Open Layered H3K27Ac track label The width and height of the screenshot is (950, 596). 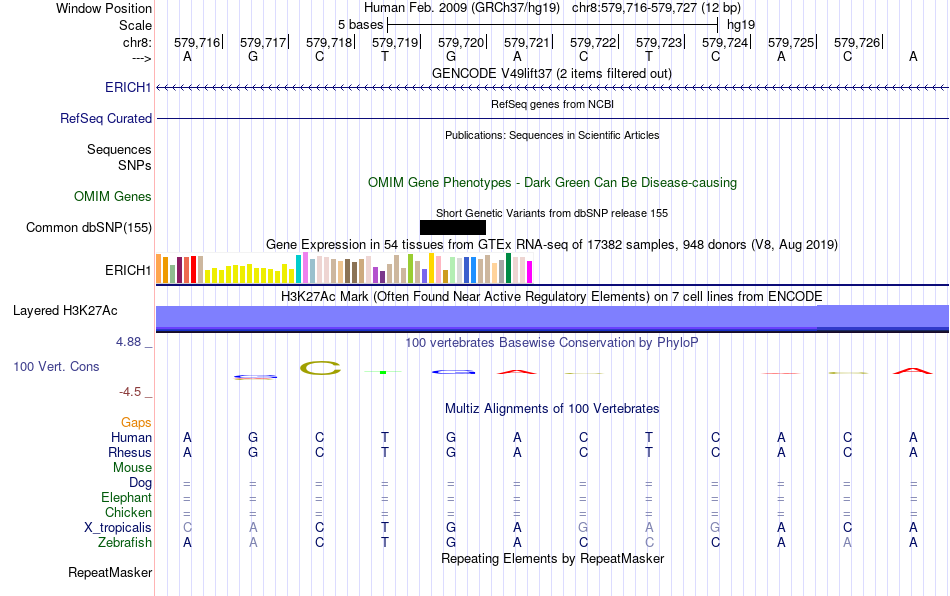(x=65, y=311)
